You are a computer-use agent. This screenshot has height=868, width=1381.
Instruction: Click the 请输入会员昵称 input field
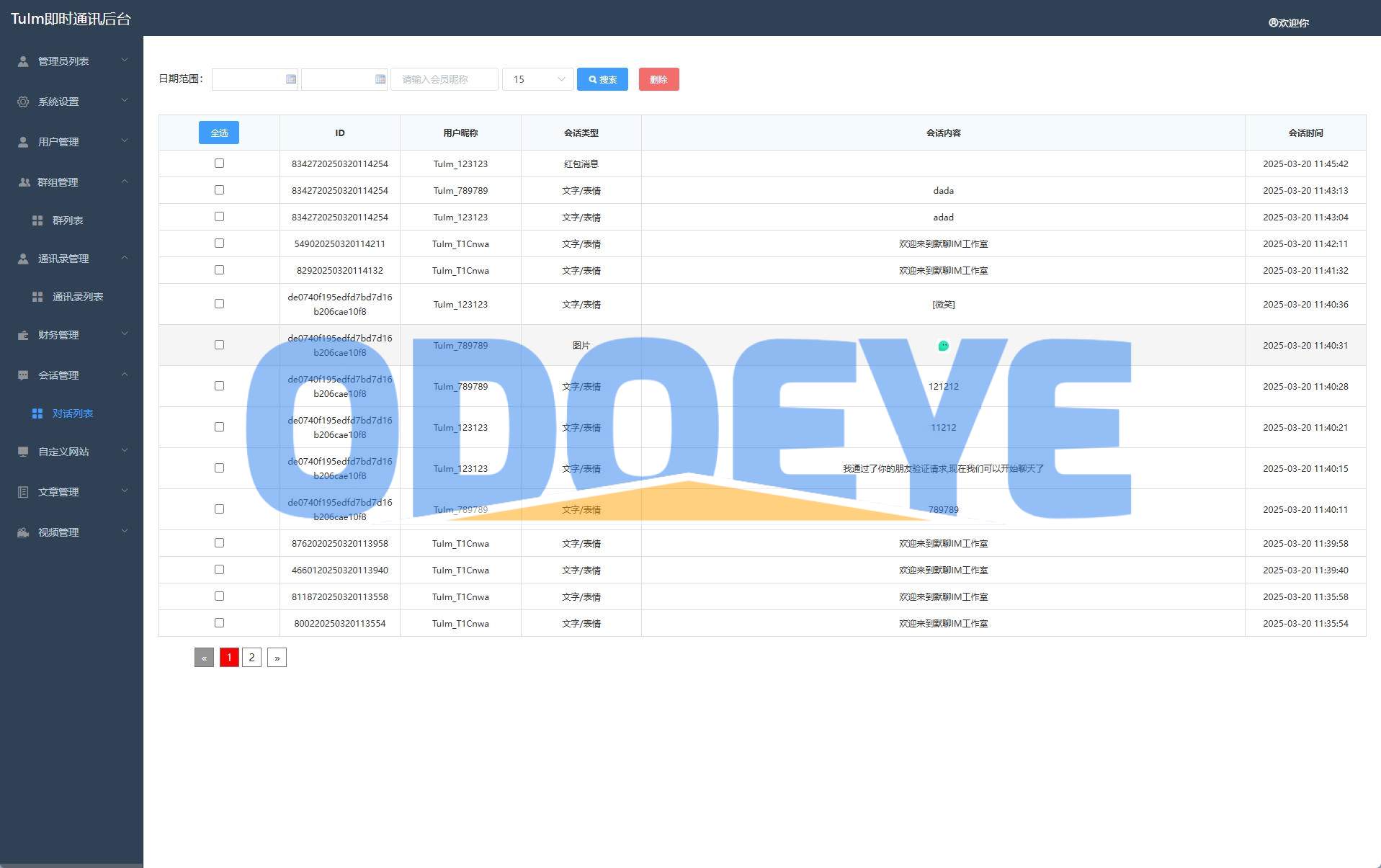(x=444, y=79)
